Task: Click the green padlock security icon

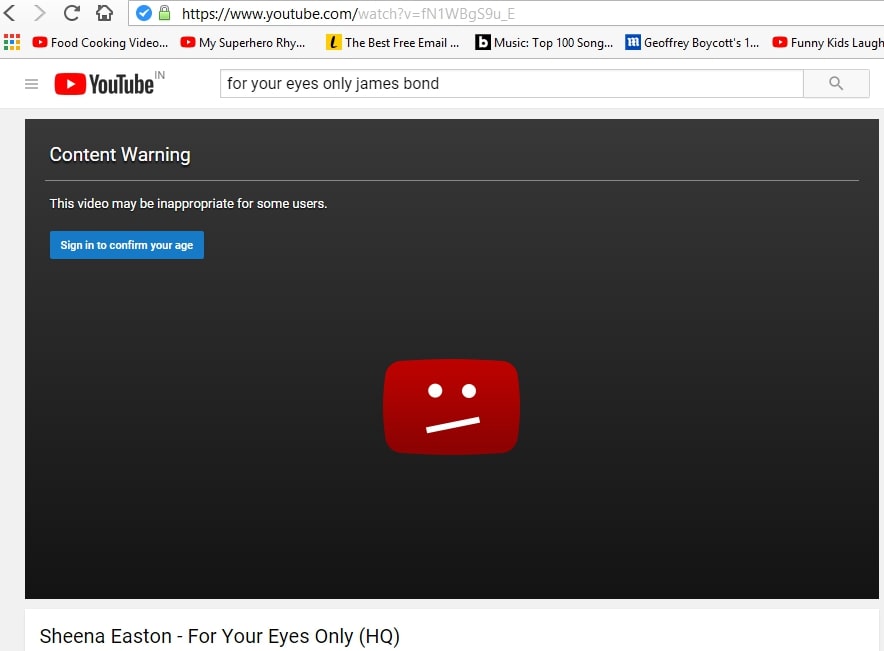Action: coord(164,13)
